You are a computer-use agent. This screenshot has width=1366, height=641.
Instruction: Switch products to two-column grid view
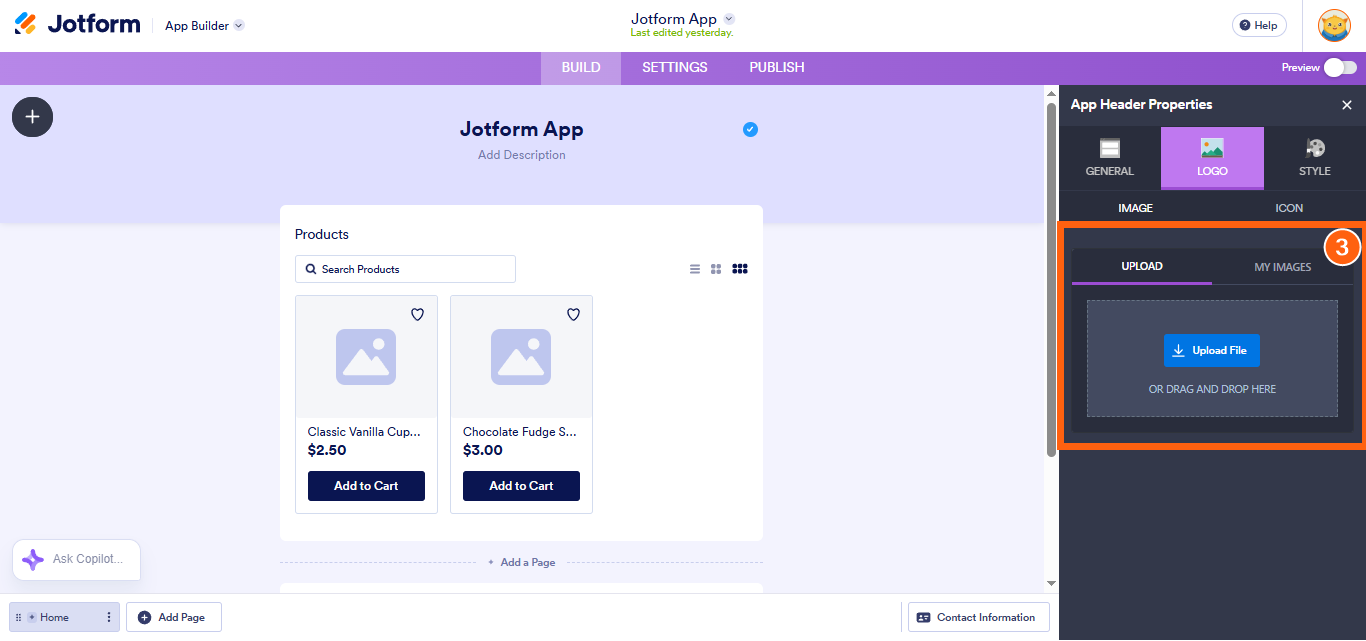tap(716, 269)
